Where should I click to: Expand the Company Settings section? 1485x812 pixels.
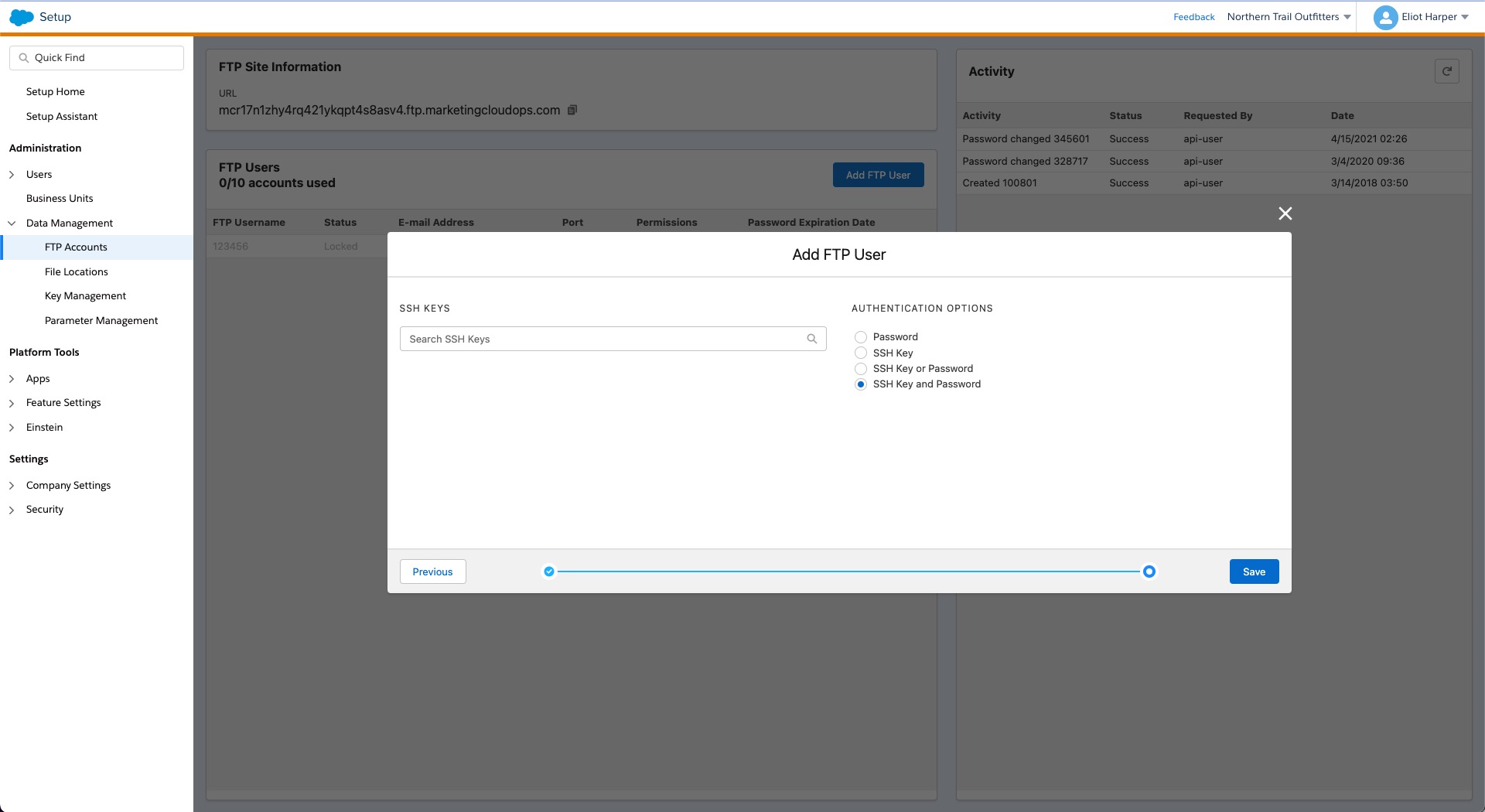[x=12, y=486]
